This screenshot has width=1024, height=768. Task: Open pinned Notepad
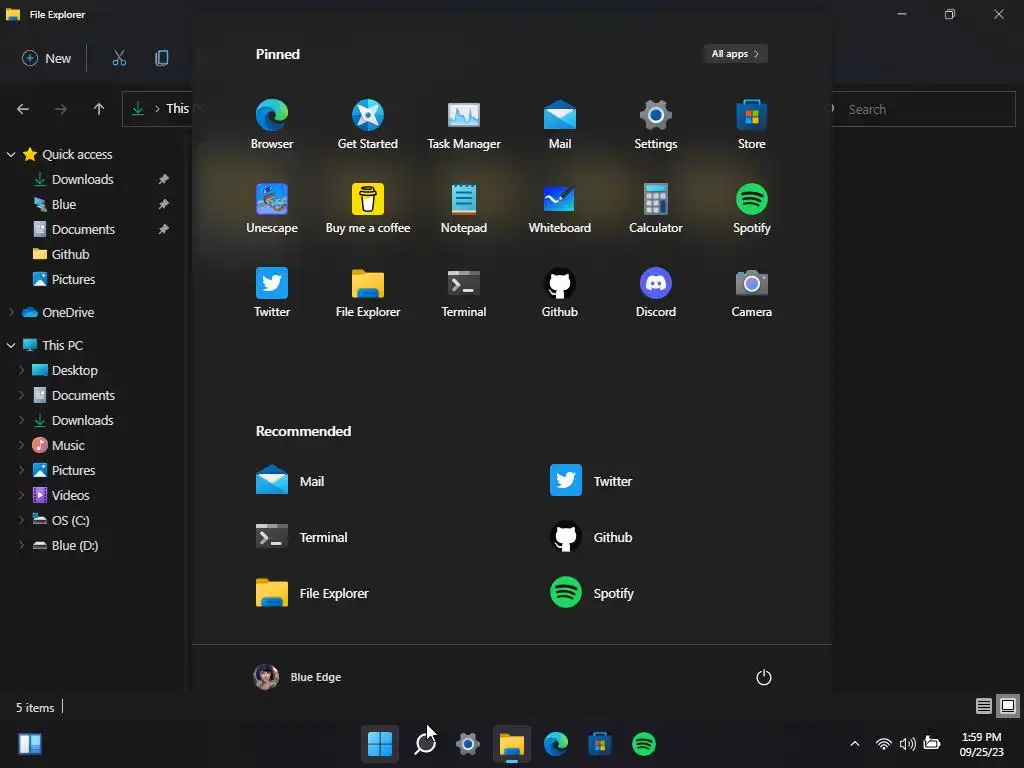[464, 209]
